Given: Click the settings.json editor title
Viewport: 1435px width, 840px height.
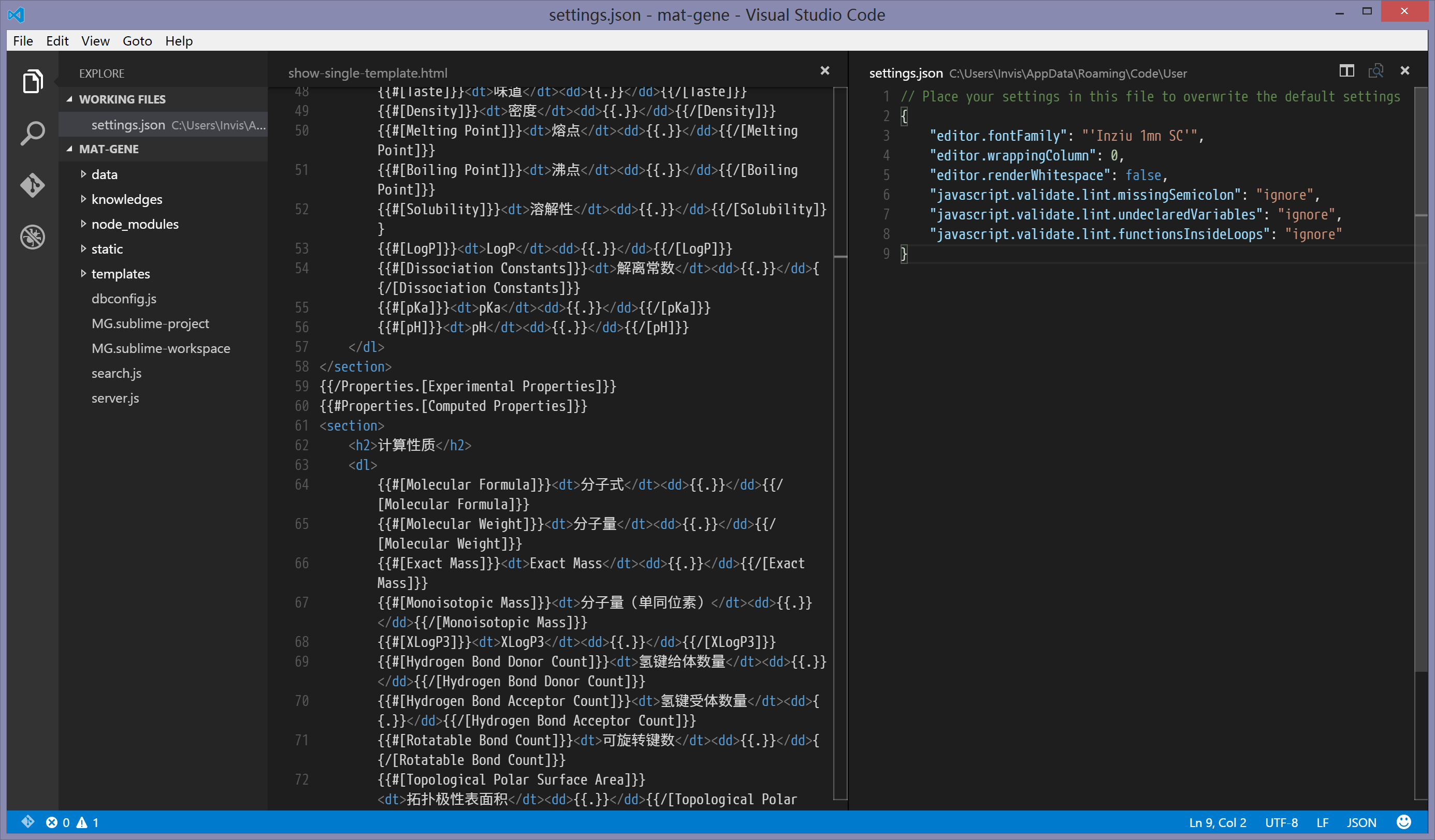Looking at the screenshot, I should coord(905,73).
